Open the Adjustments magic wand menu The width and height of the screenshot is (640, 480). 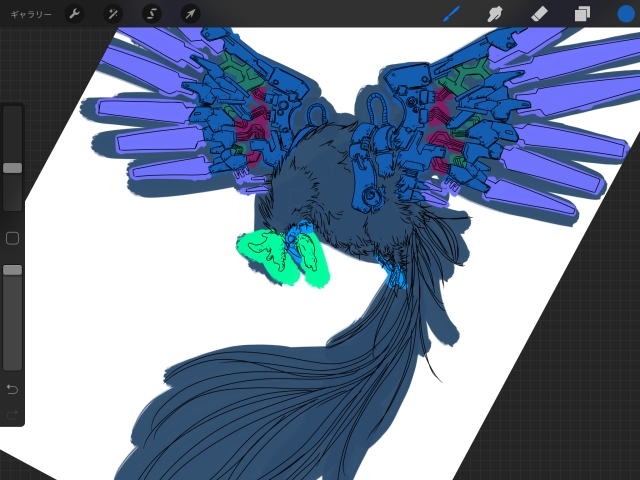tap(113, 14)
